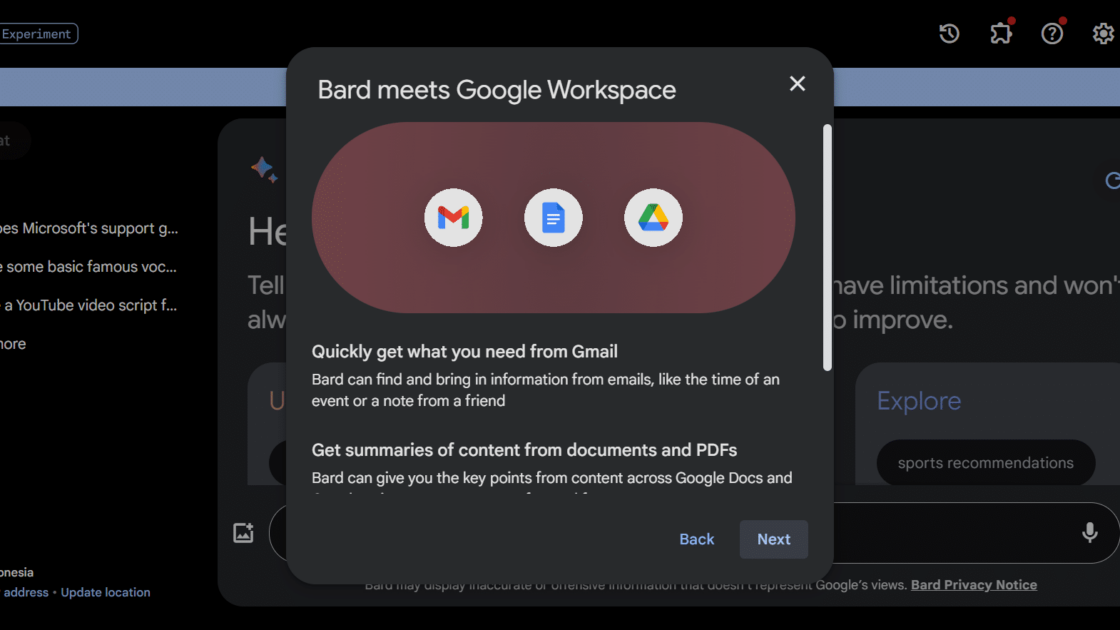Open the Bard Privacy Notice link

tap(974, 585)
